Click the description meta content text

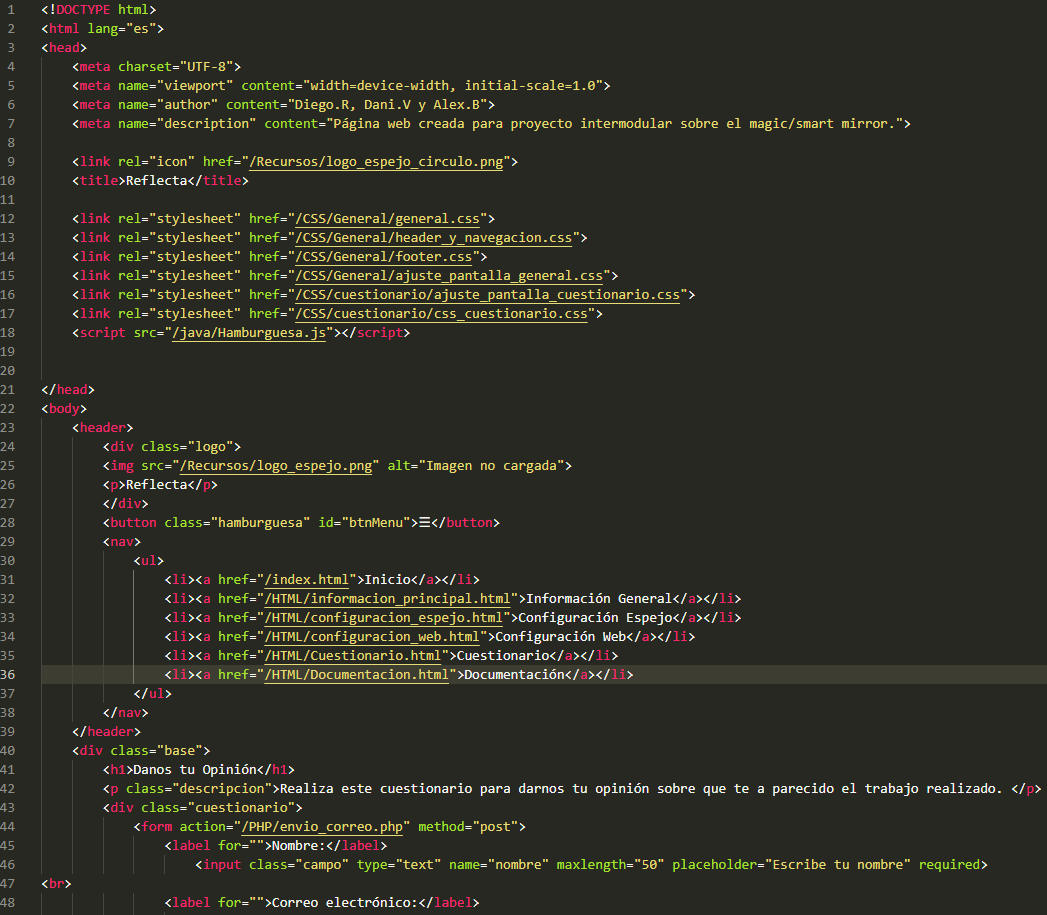point(614,124)
